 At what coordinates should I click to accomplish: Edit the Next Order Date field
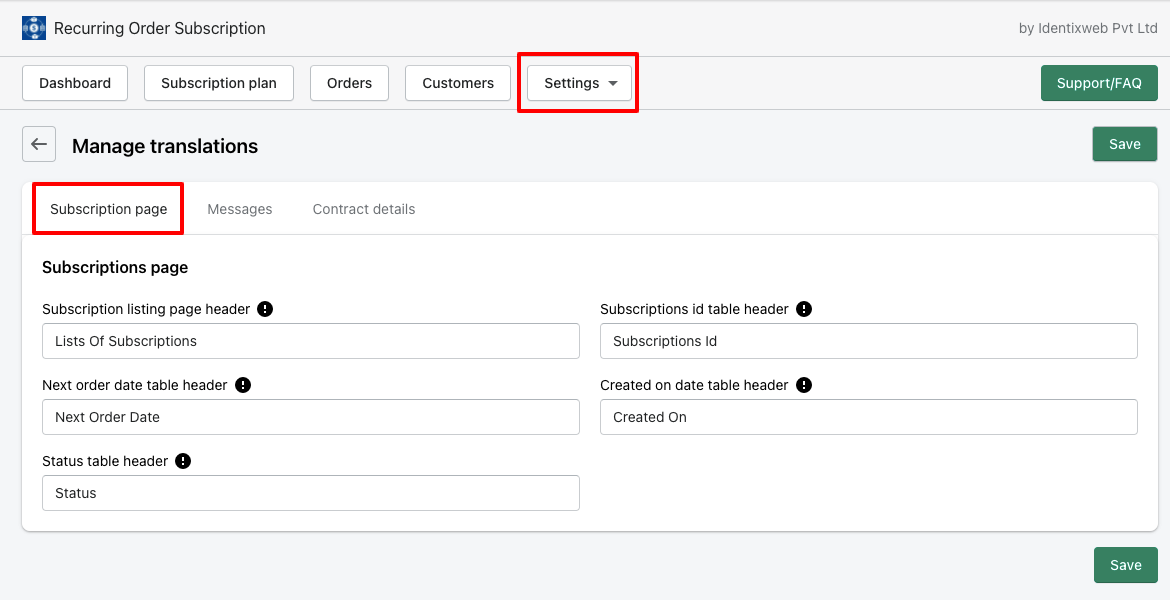point(311,417)
